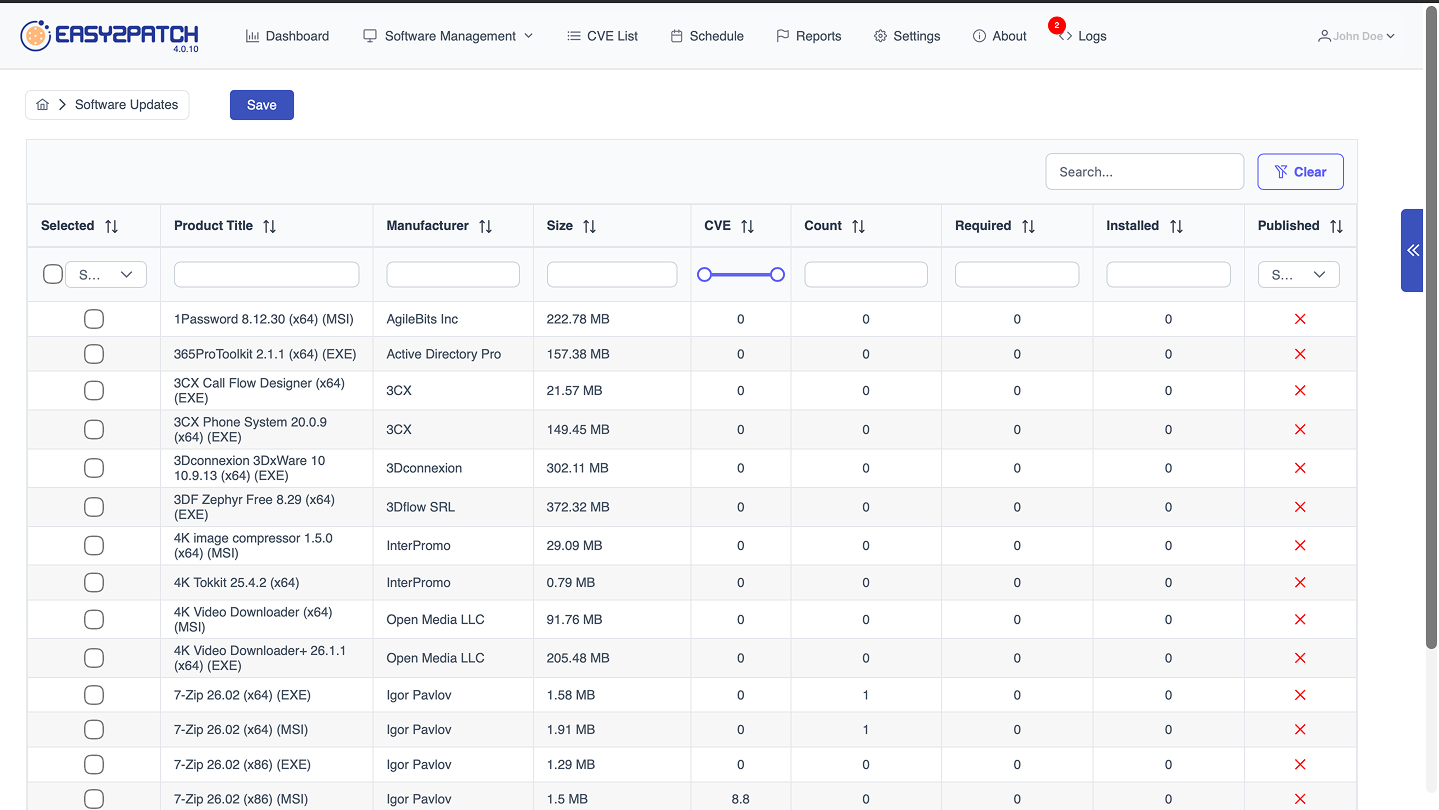Select the 4K Tokkit 25.4.2 checkbox
1439x810 pixels.
[x=94, y=582]
